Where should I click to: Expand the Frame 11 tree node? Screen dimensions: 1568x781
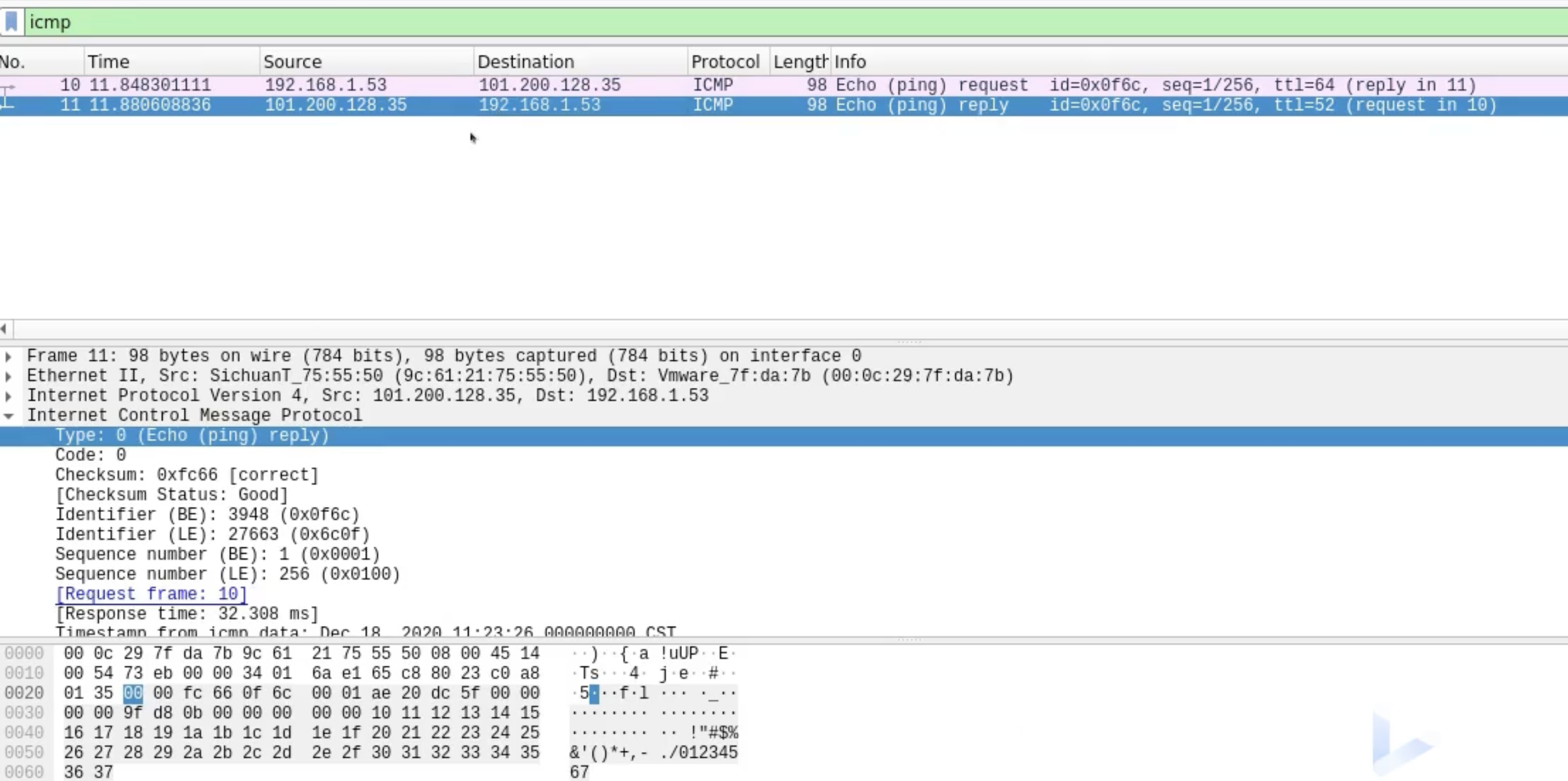coord(8,356)
